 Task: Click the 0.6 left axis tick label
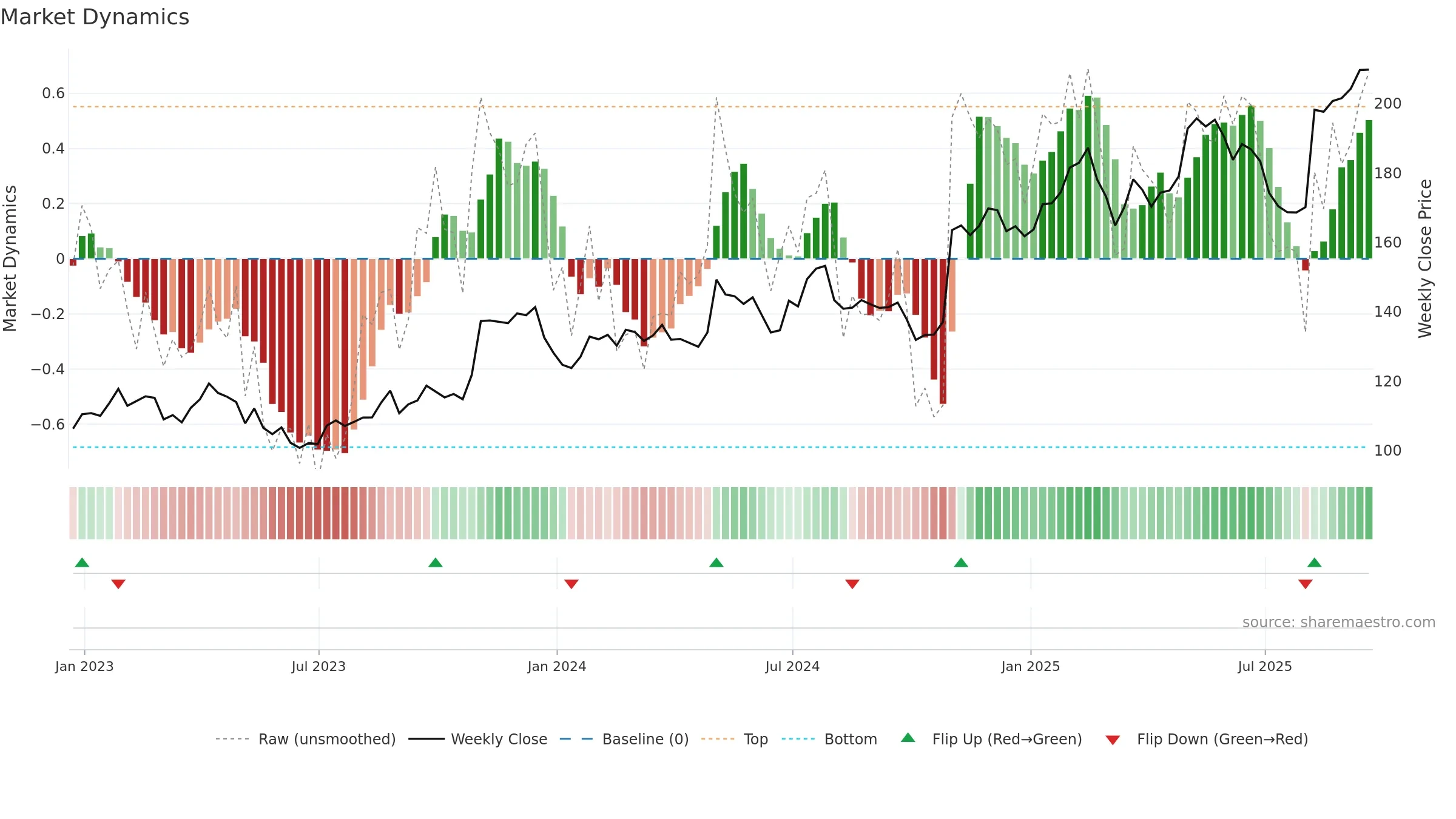(x=53, y=93)
